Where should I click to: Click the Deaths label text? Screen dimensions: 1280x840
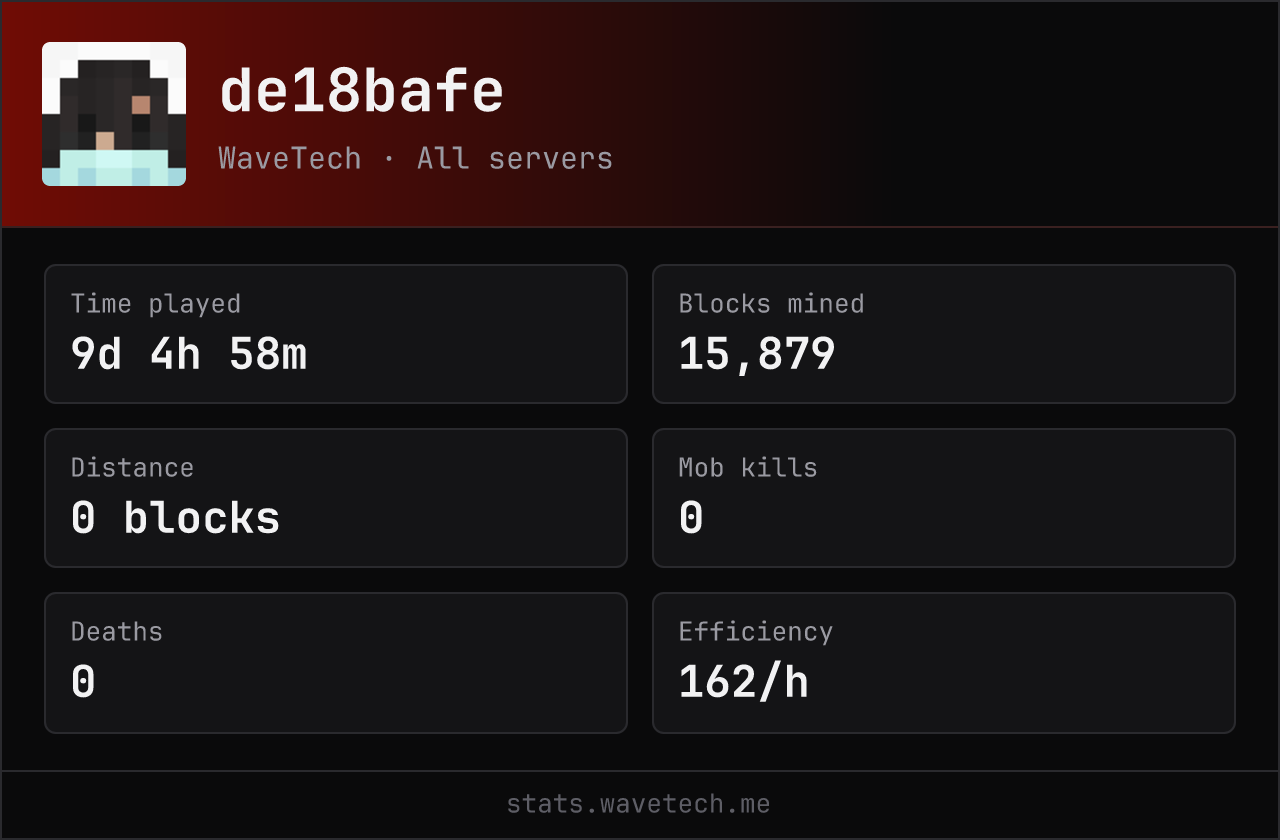click(117, 631)
